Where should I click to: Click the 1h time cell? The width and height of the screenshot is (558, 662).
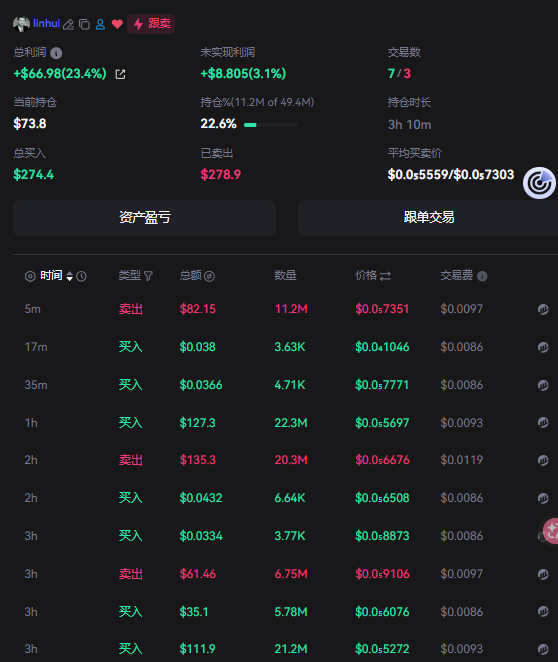coord(31,423)
